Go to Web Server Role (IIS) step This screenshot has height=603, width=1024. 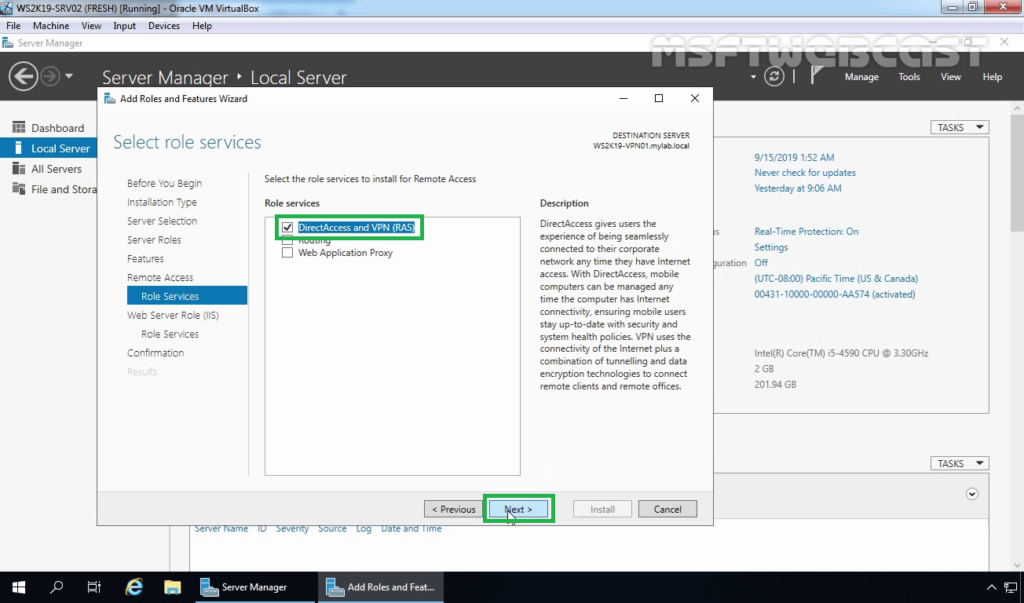173,315
